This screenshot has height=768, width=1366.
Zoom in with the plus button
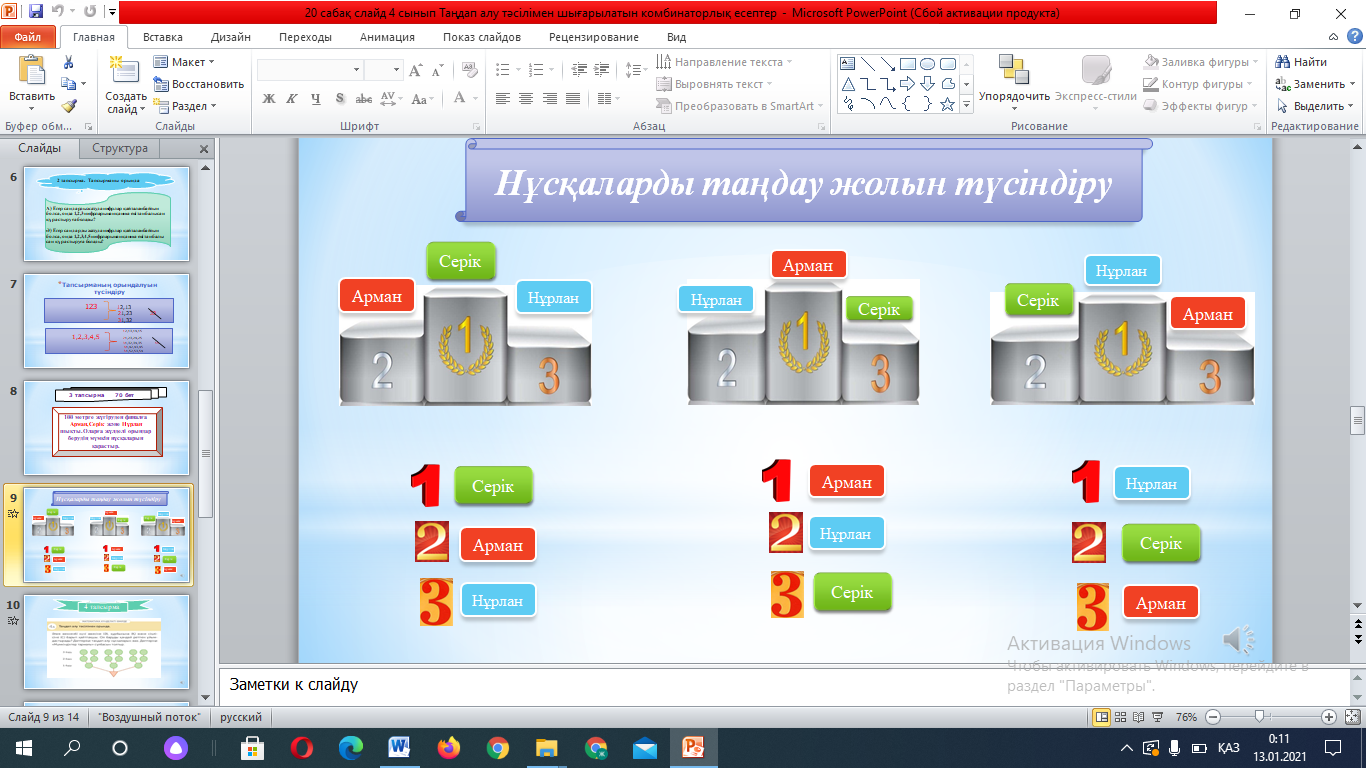click(x=1328, y=717)
